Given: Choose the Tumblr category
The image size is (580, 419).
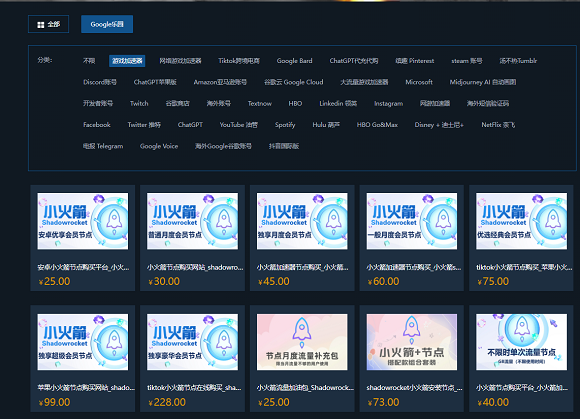Looking at the screenshot, I should (518, 61).
